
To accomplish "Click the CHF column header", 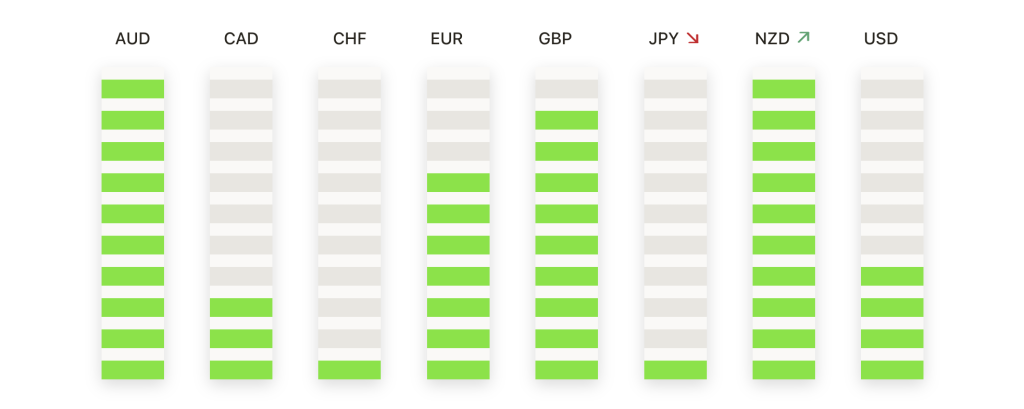I will [350, 39].
